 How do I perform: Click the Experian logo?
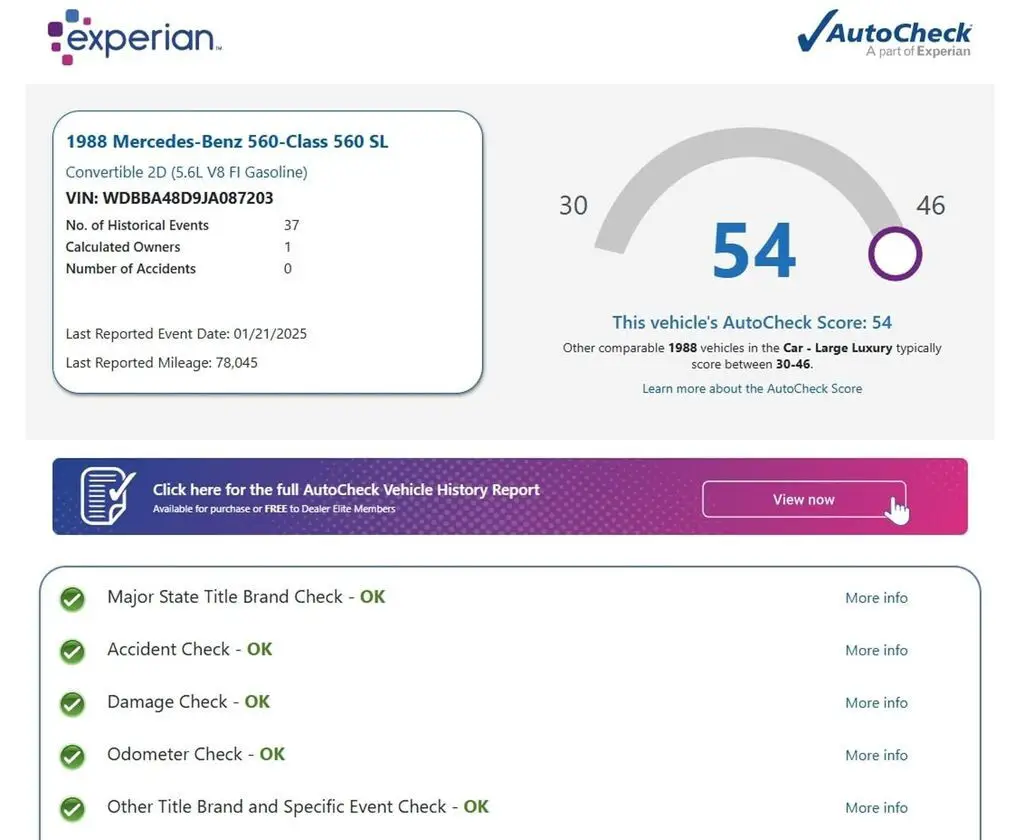134,37
